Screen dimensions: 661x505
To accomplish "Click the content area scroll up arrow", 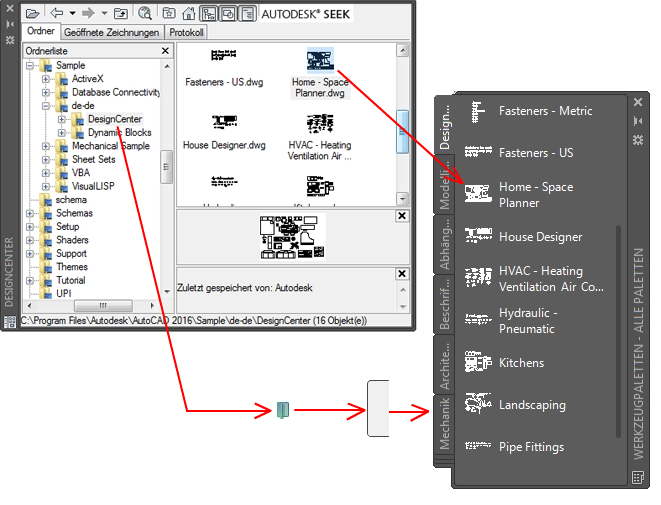I will [403, 51].
